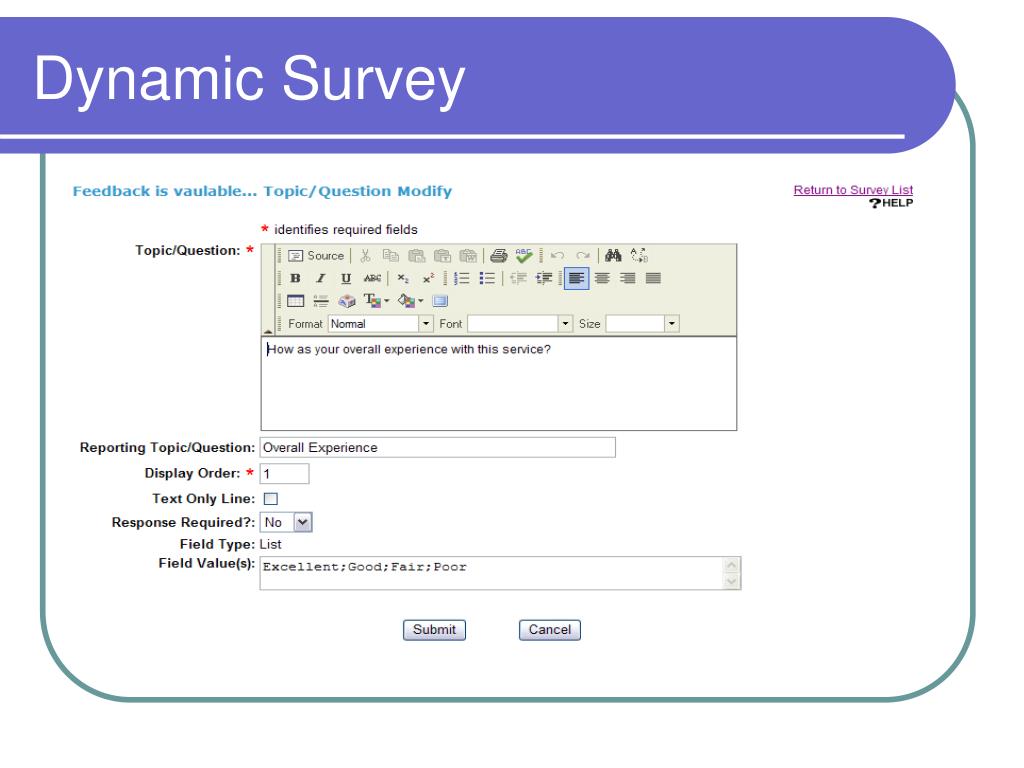The height and width of the screenshot is (768, 1024).
Task: Open Find with the binoculars icon
Action: pos(613,255)
